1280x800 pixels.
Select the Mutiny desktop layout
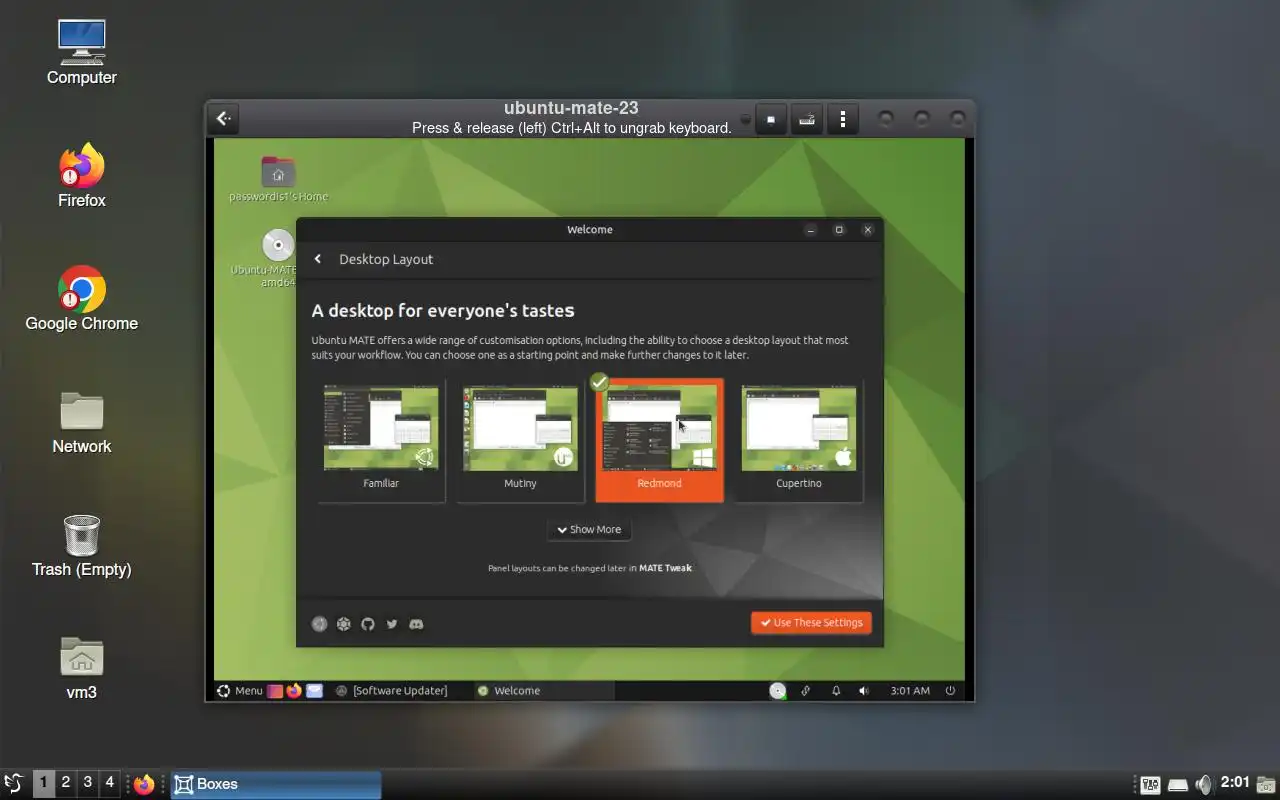point(520,440)
